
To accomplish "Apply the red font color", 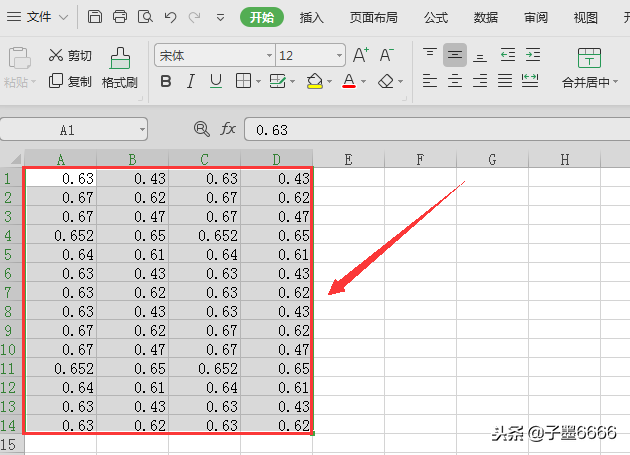I will tap(349, 81).
